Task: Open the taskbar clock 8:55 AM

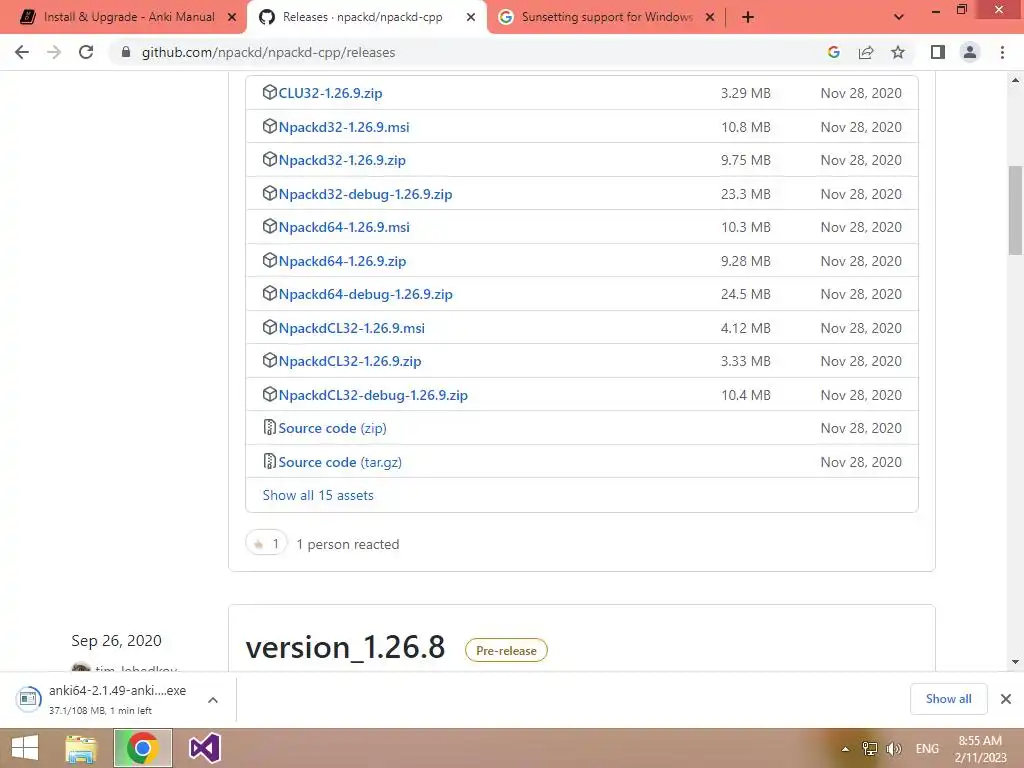Action: 980,749
